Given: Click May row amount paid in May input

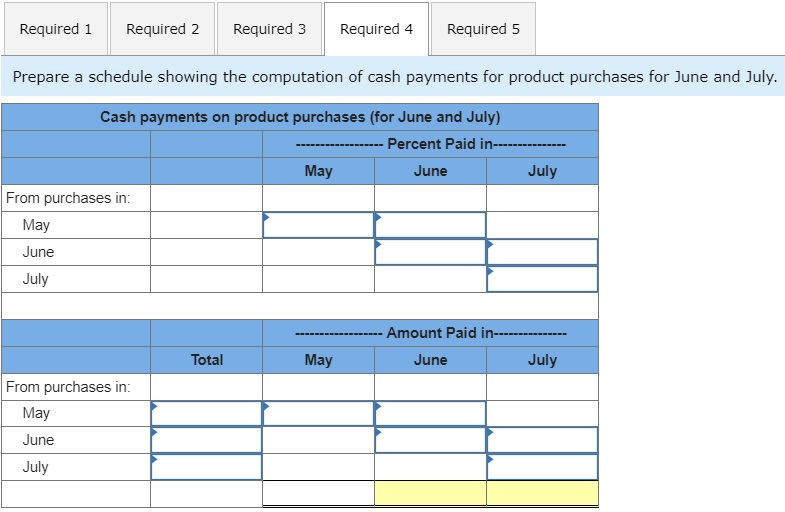Looking at the screenshot, I should coord(318,413).
